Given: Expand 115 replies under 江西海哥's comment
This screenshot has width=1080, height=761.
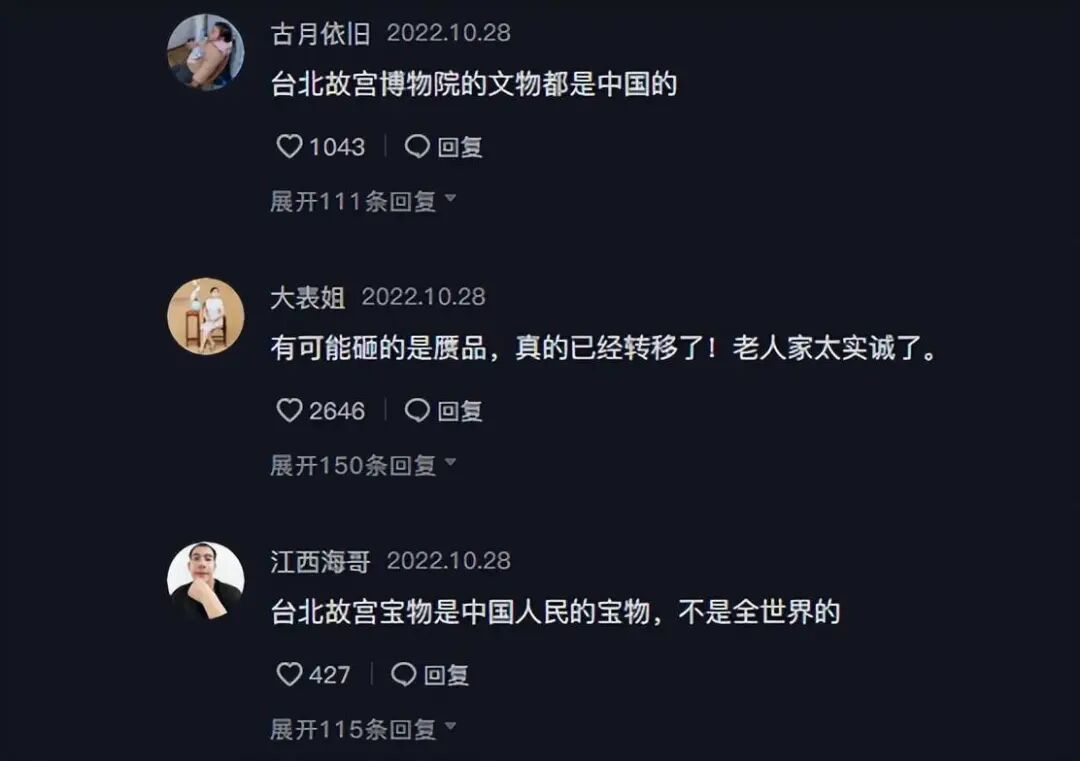Looking at the screenshot, I should (x=363, y=729).
